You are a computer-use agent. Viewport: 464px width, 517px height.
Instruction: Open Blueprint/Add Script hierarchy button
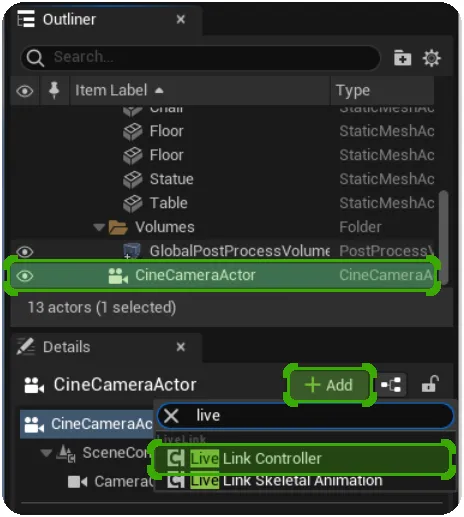point(391,385)
